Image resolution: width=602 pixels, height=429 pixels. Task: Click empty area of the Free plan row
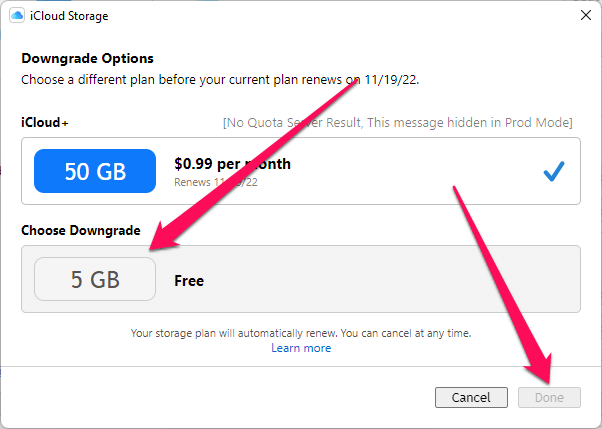pyautogui.click(x=384, y=279)
